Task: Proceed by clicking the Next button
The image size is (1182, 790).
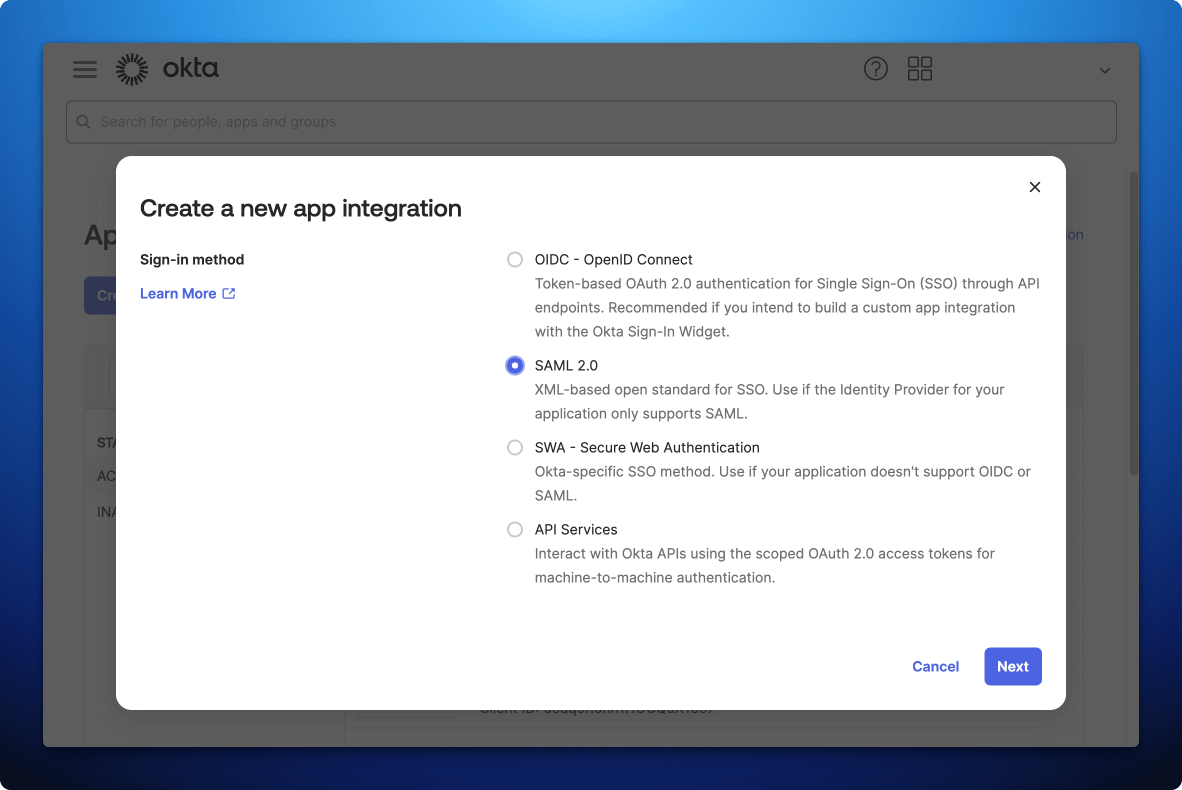Action: 1012,666
